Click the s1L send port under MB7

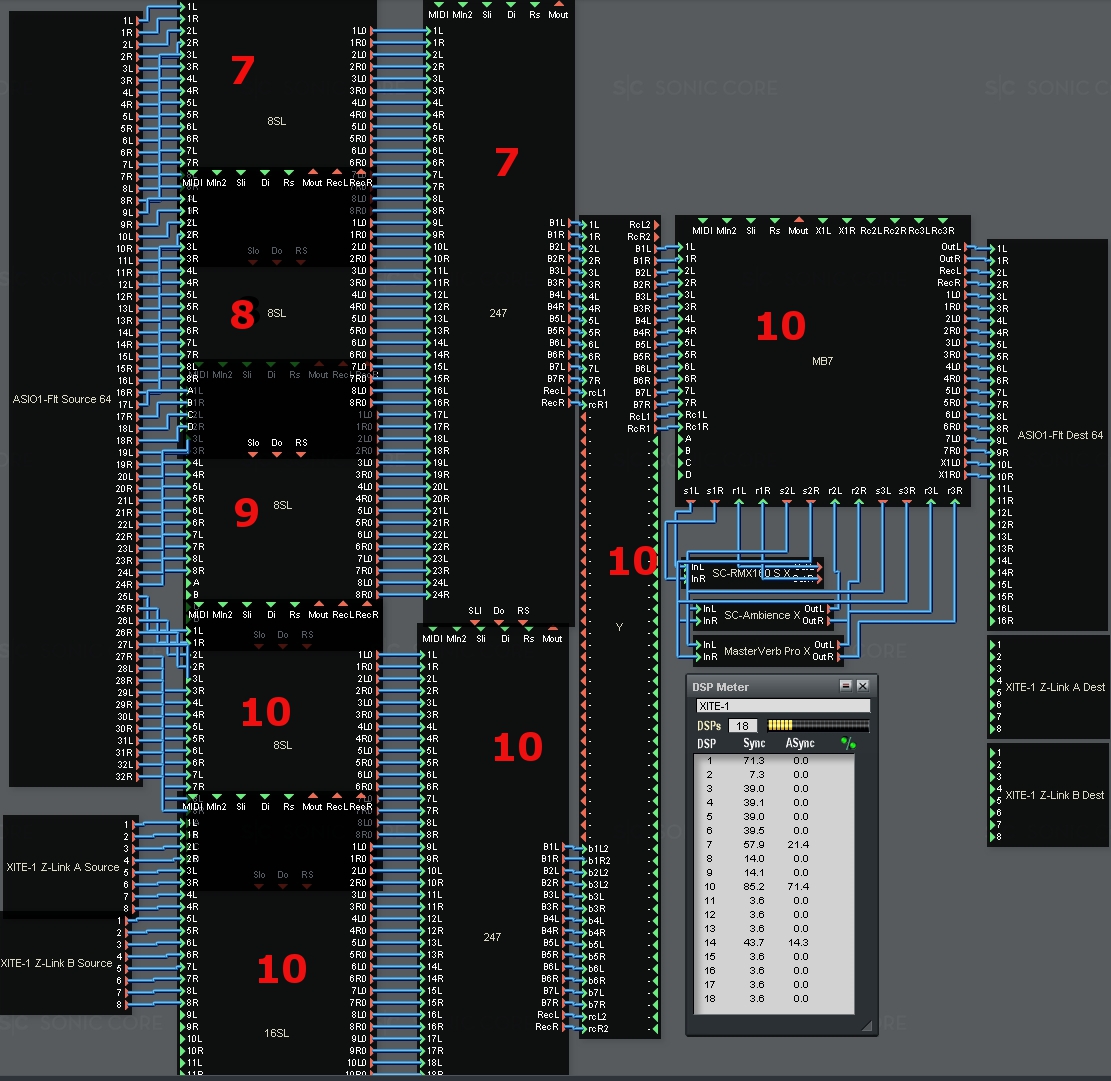click(691, 502)
